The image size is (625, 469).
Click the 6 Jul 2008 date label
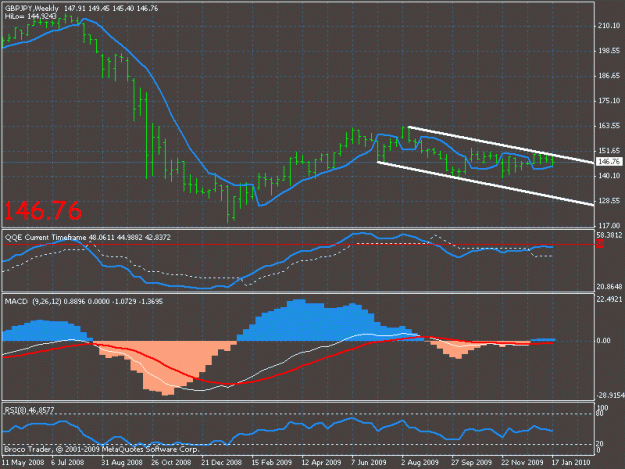(x=67, y=462)
